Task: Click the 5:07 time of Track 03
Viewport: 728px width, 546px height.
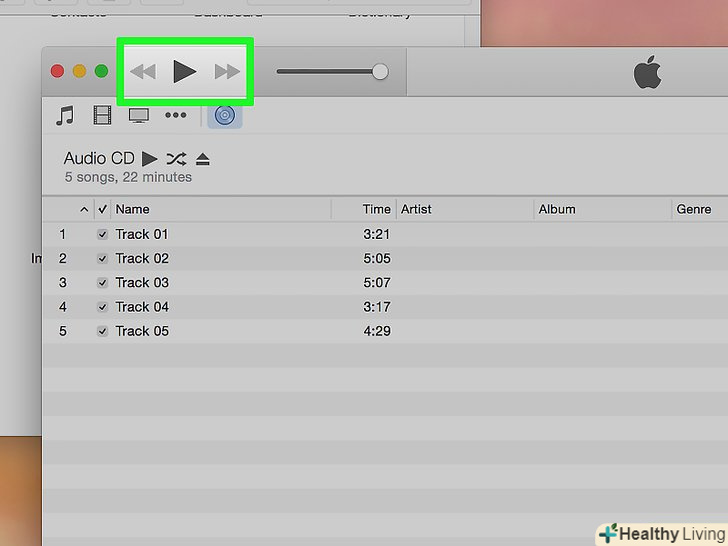Action: (377, 282)
